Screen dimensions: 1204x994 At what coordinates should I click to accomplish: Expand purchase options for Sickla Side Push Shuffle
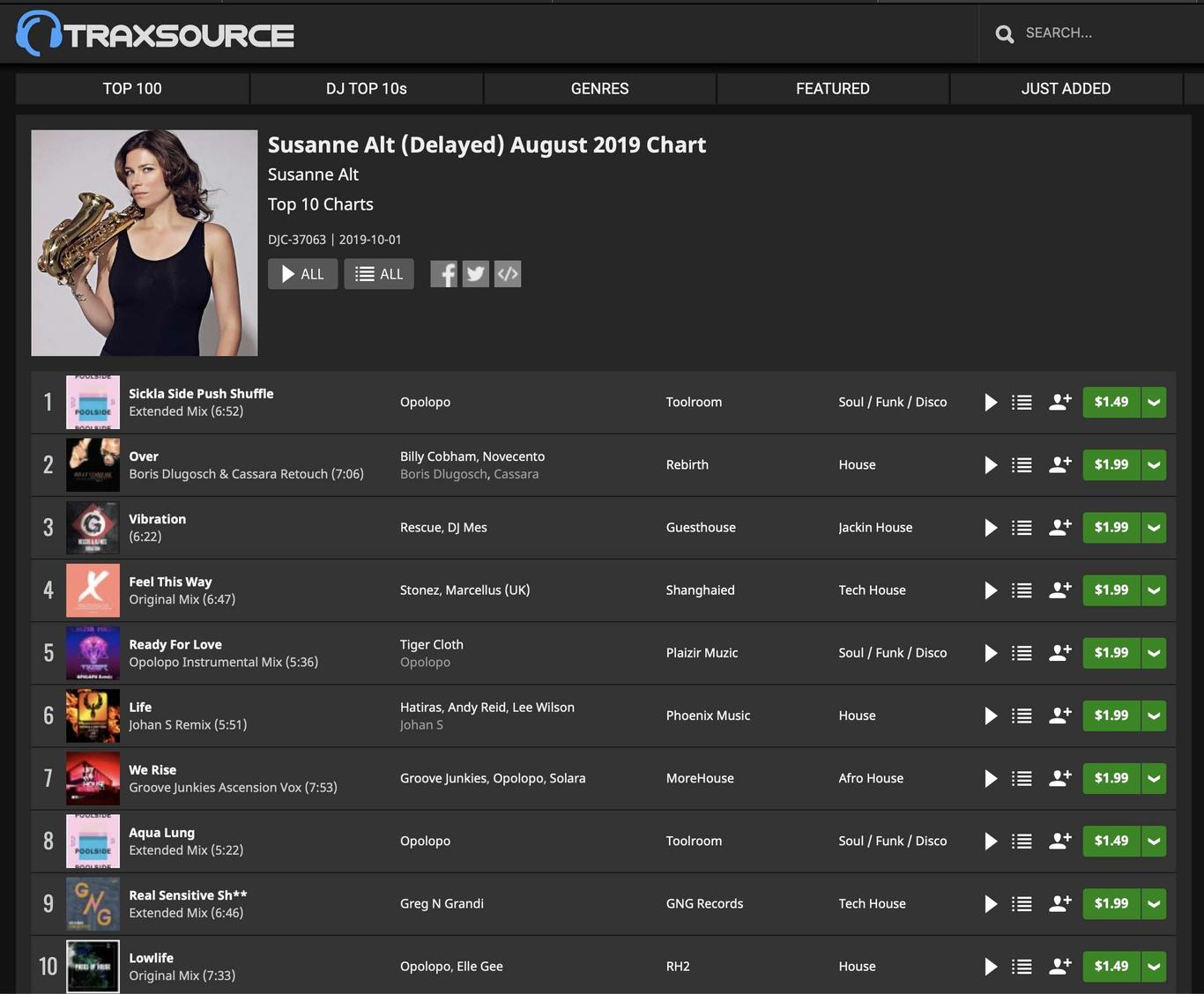click(1154, 403)
